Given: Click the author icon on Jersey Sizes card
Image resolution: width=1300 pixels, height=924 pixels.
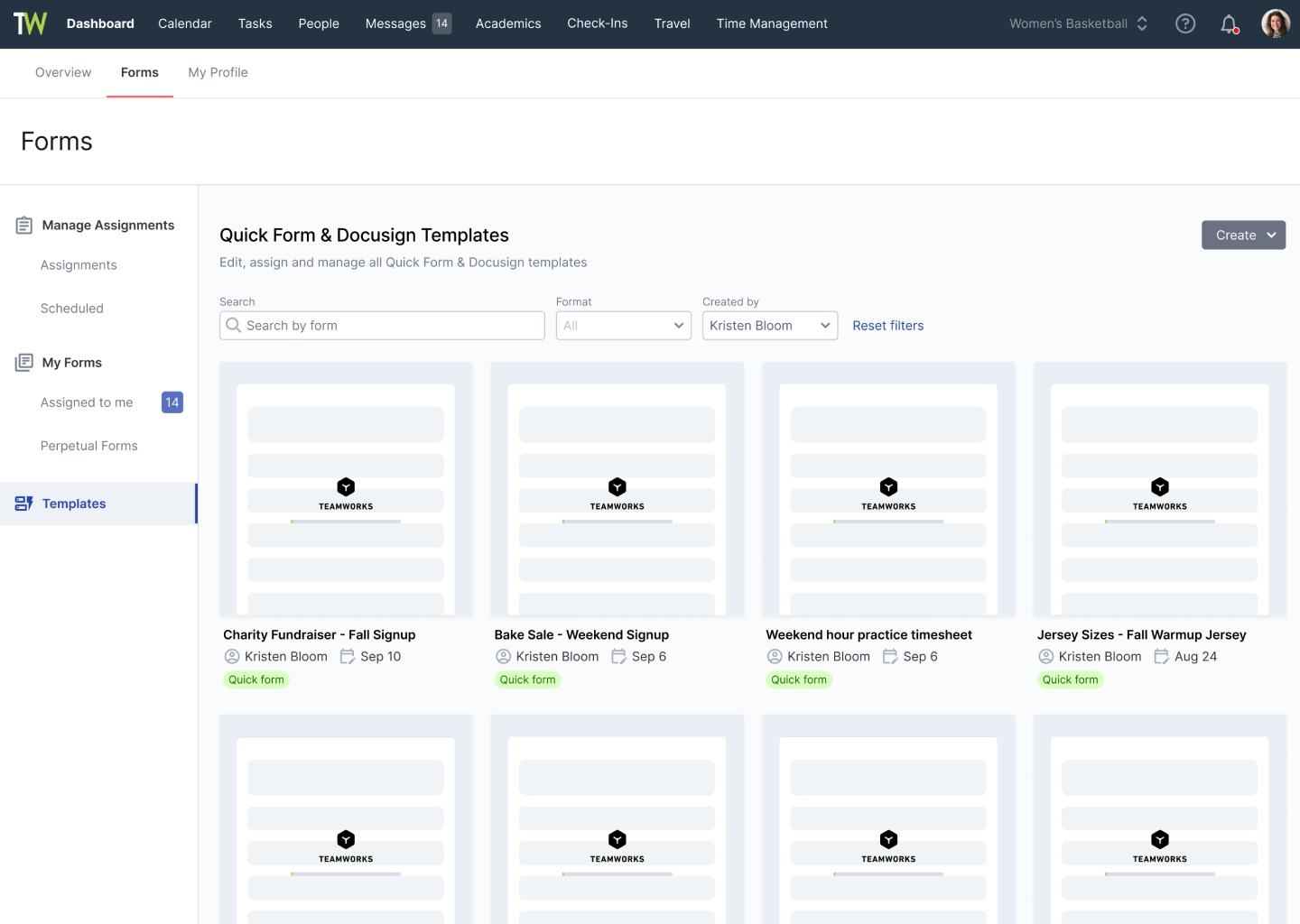Looking at the screenshot, I should pos(1046,657).
